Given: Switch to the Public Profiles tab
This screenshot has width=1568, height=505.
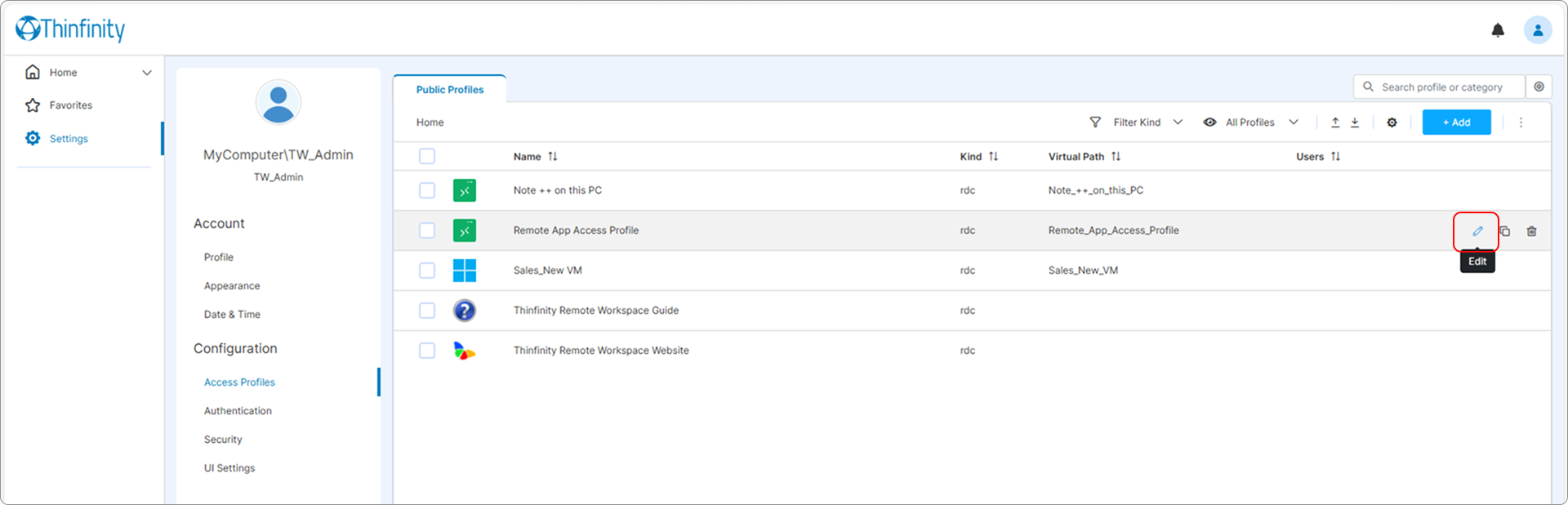Looking at the screenshot, I should (449, 90).
